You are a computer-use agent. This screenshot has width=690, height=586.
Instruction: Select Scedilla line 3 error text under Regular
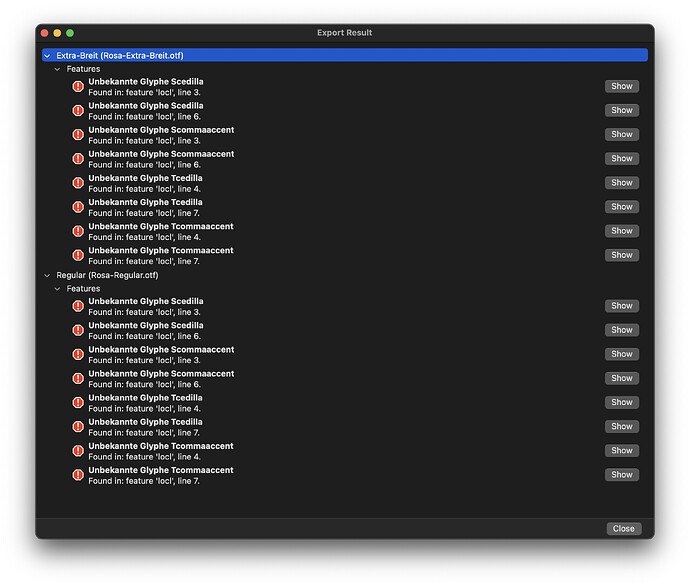pyautogui.click(x=146, y=306)
